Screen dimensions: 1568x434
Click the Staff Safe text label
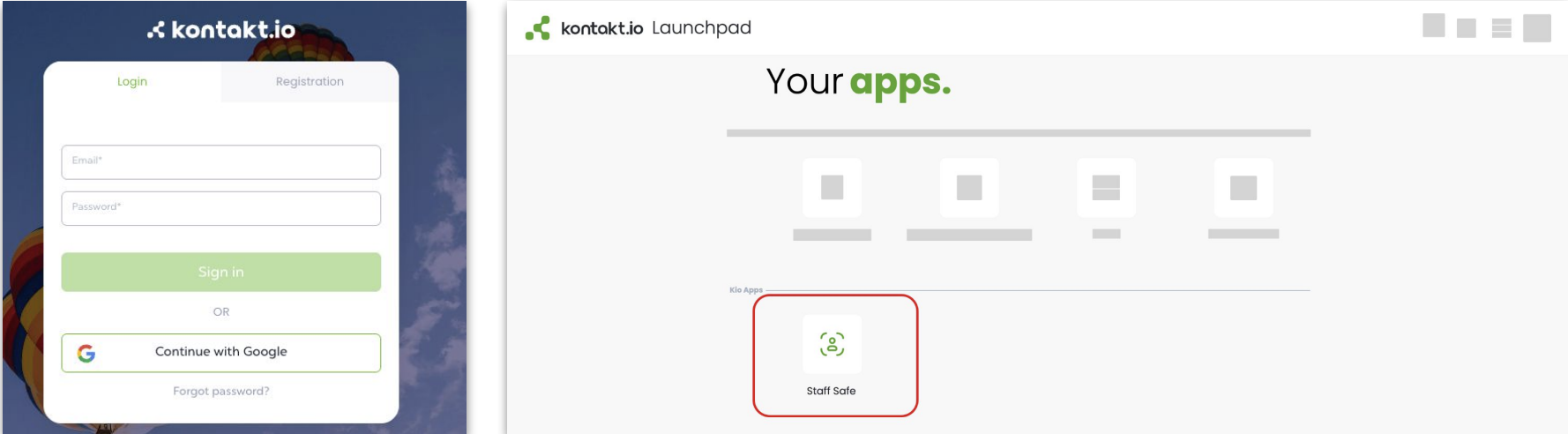831,391
